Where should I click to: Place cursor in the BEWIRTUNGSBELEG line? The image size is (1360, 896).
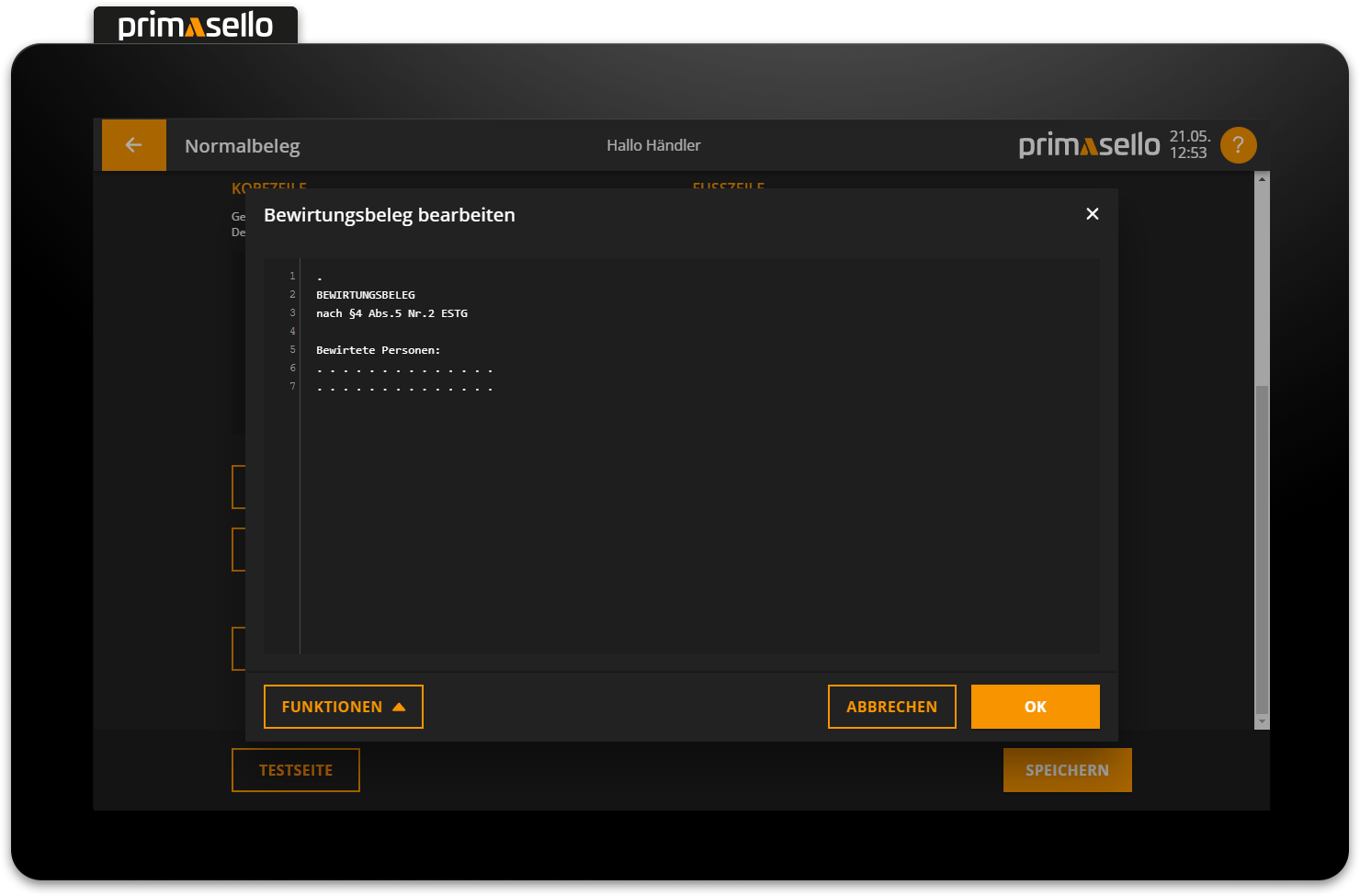(x=366, y=295)
